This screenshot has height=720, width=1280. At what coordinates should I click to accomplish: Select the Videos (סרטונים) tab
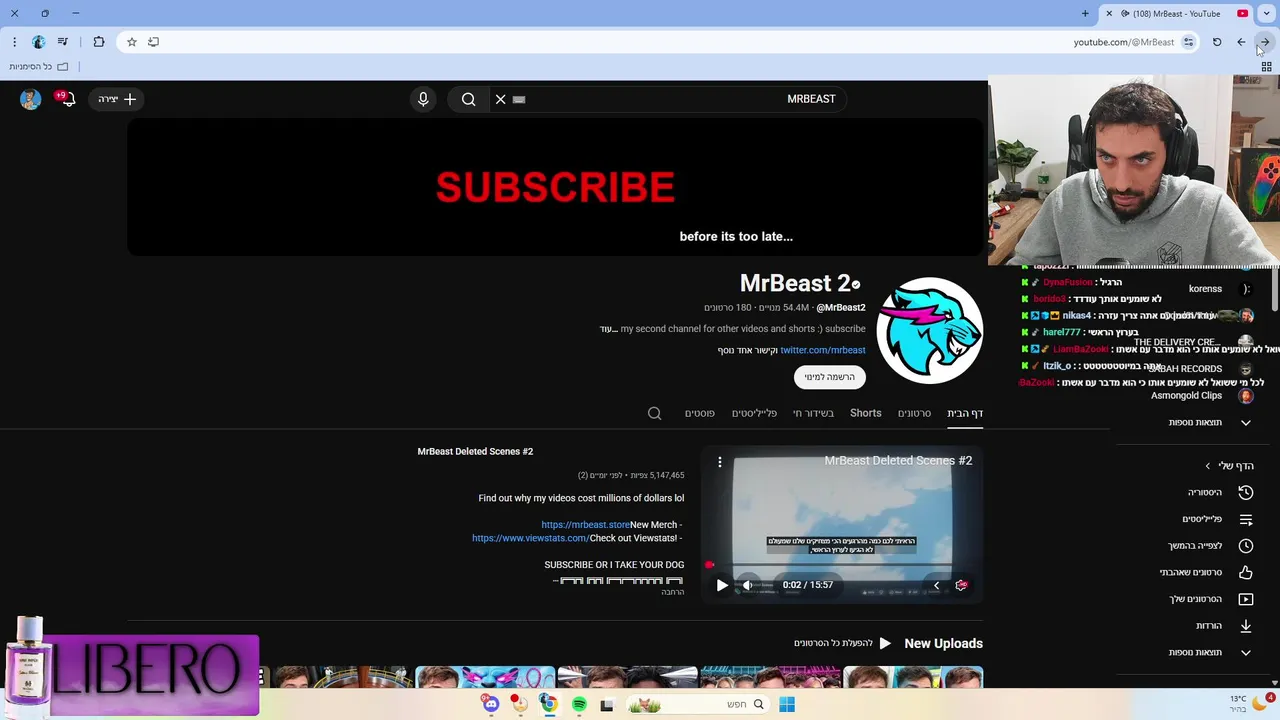[914, 413]
